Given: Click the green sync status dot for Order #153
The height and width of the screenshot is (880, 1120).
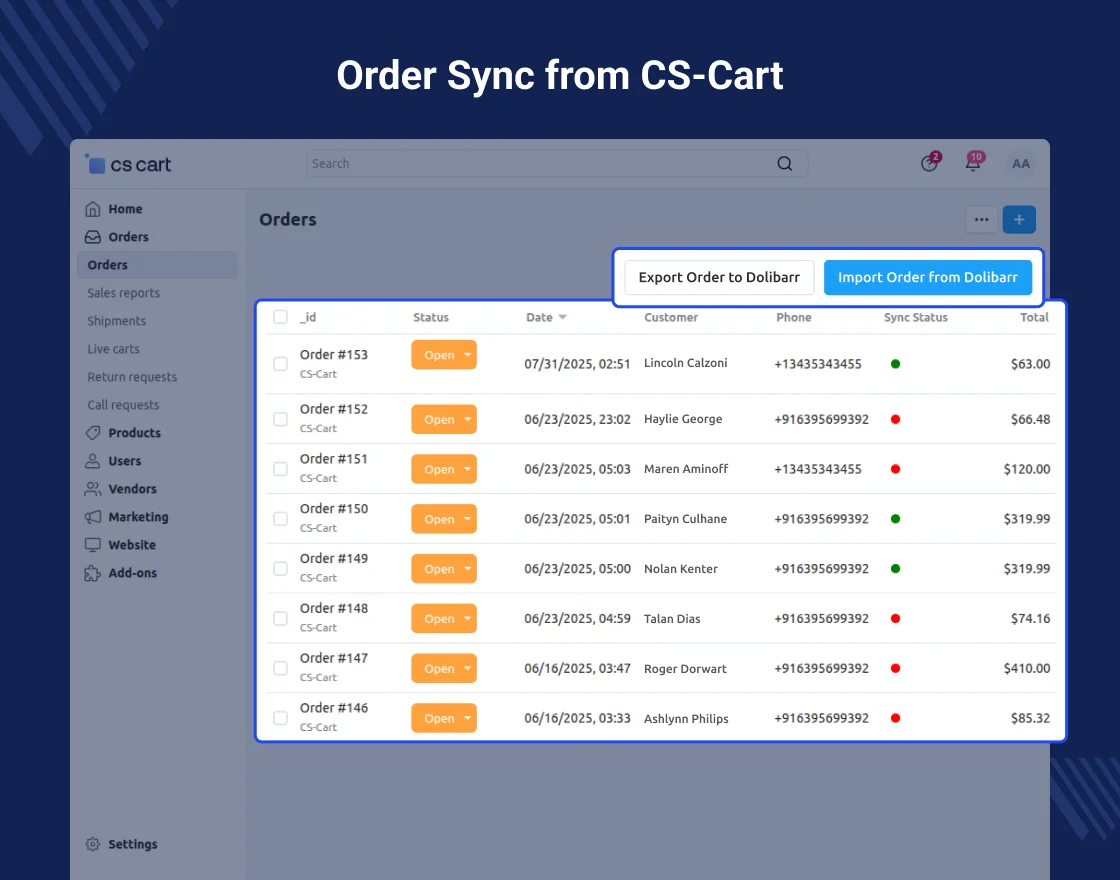Looking at the screenshot, I should click(895, 364).
